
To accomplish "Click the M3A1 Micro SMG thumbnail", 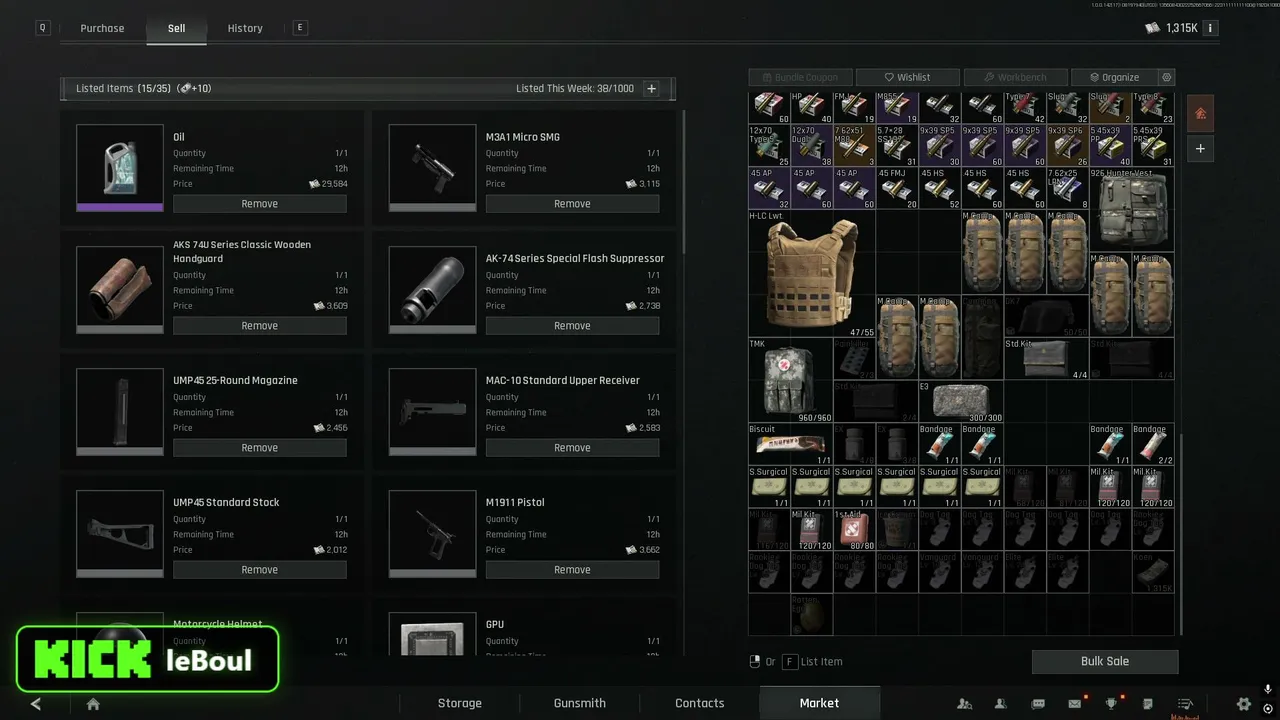I will [432, 167].
